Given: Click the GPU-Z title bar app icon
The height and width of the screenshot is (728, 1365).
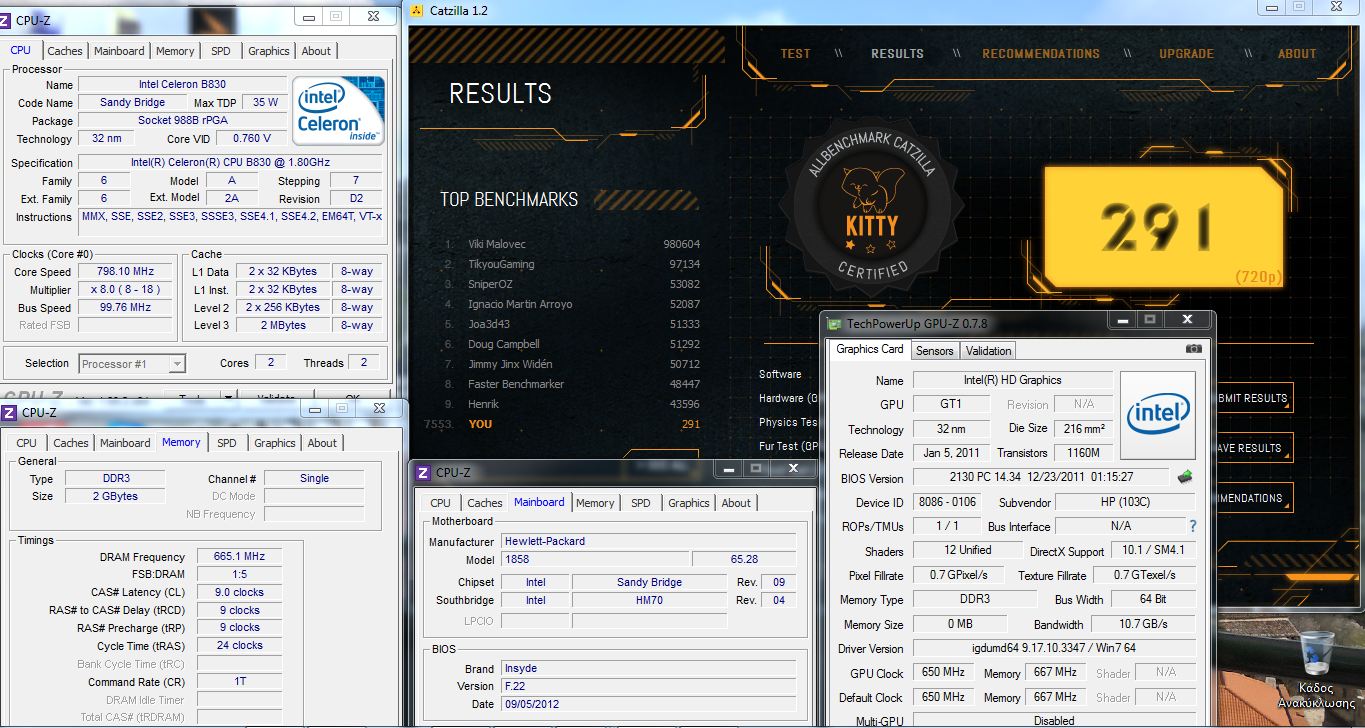Looking at the screenshot, I should pos(833,323).
